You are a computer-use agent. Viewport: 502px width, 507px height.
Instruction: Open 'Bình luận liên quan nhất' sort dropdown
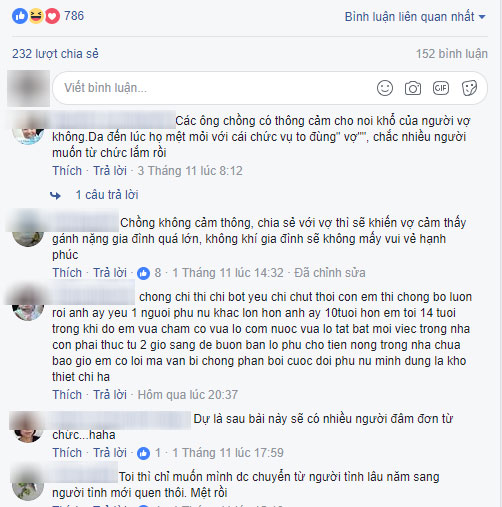pos(415,17)
